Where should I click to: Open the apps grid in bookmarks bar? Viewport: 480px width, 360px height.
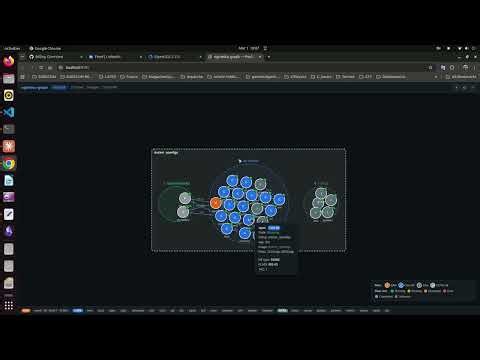23,77
